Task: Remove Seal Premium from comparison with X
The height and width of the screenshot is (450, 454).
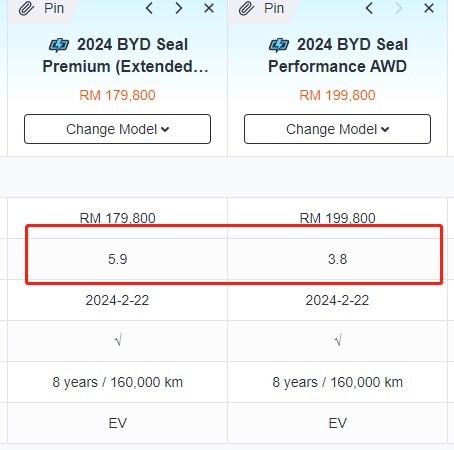Action: click(209, 8)
